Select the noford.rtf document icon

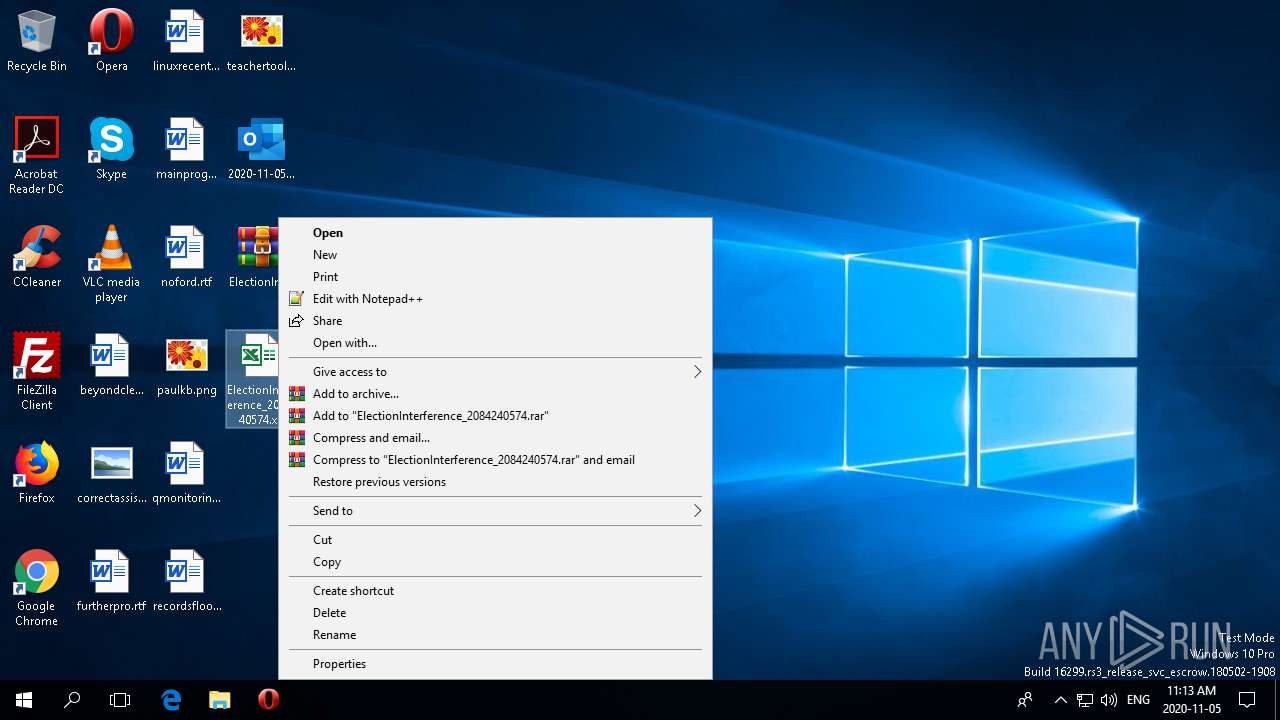point(185,258)
